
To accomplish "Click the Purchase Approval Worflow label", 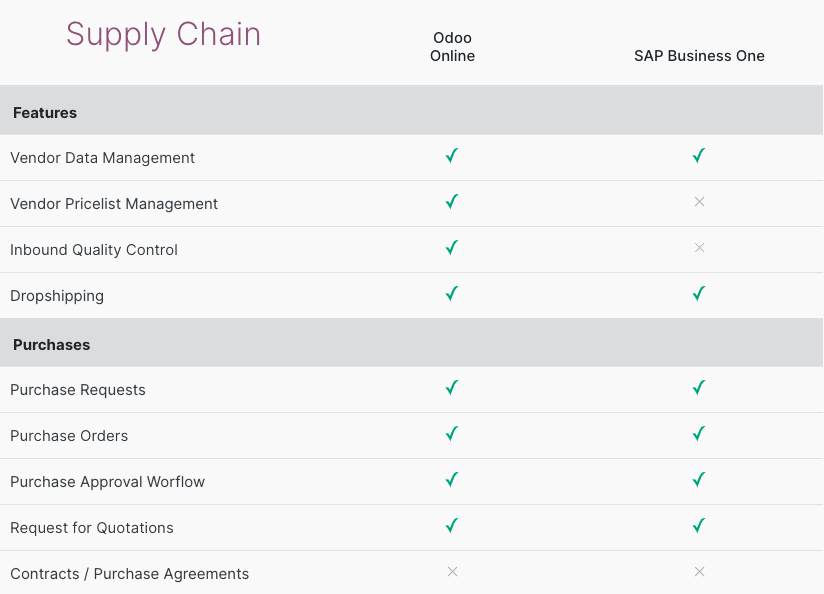I will 107,482.
